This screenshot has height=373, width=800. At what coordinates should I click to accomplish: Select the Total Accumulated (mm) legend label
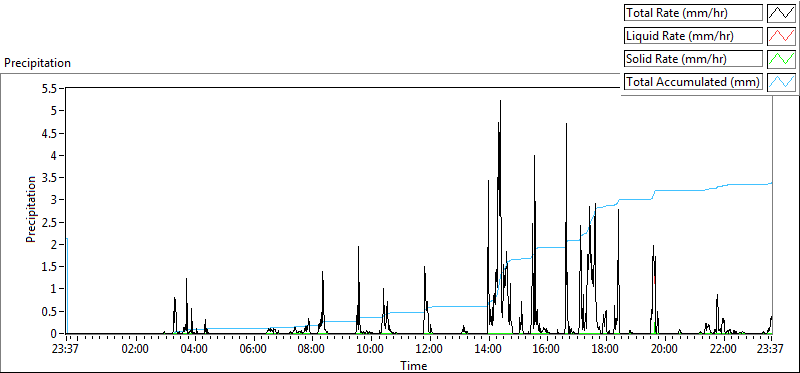tap(693, 82)
